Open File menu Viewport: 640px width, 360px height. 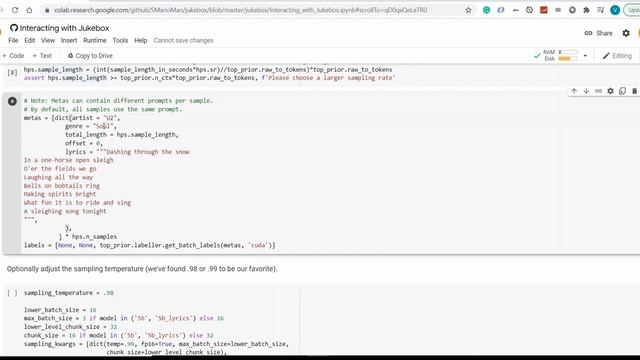13,40
